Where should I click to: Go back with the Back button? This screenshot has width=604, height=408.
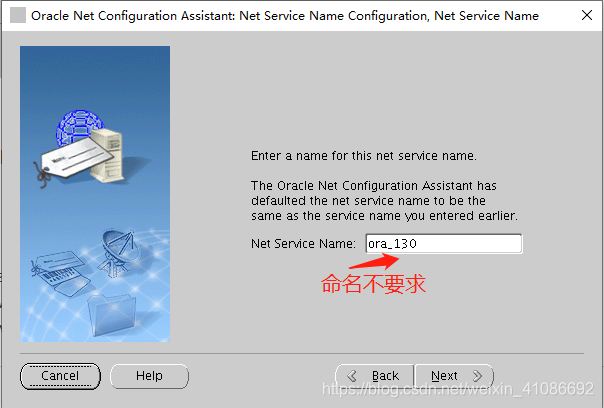pos(375,376)
